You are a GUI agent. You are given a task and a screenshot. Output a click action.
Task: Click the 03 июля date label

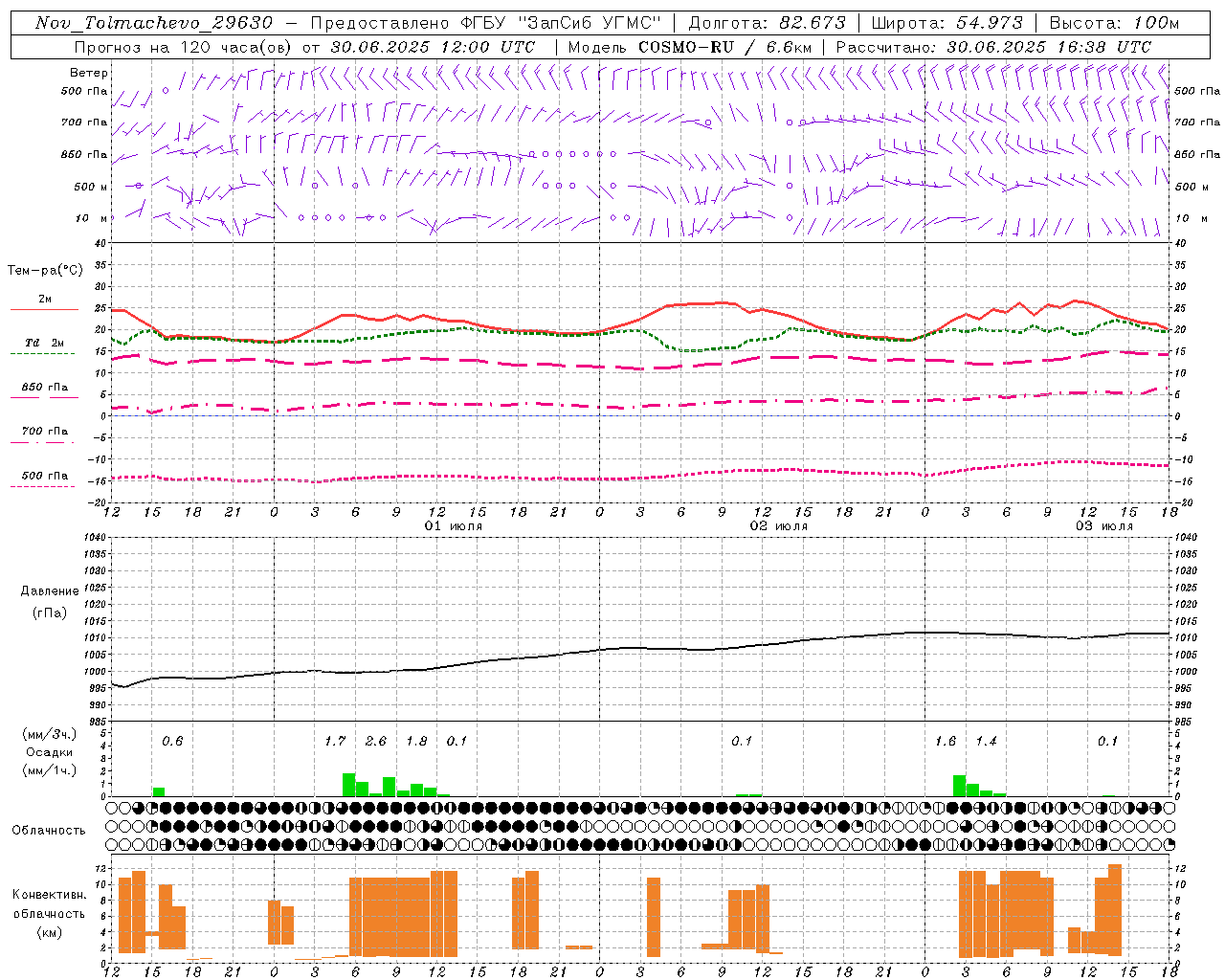[x=1104, y=526]
